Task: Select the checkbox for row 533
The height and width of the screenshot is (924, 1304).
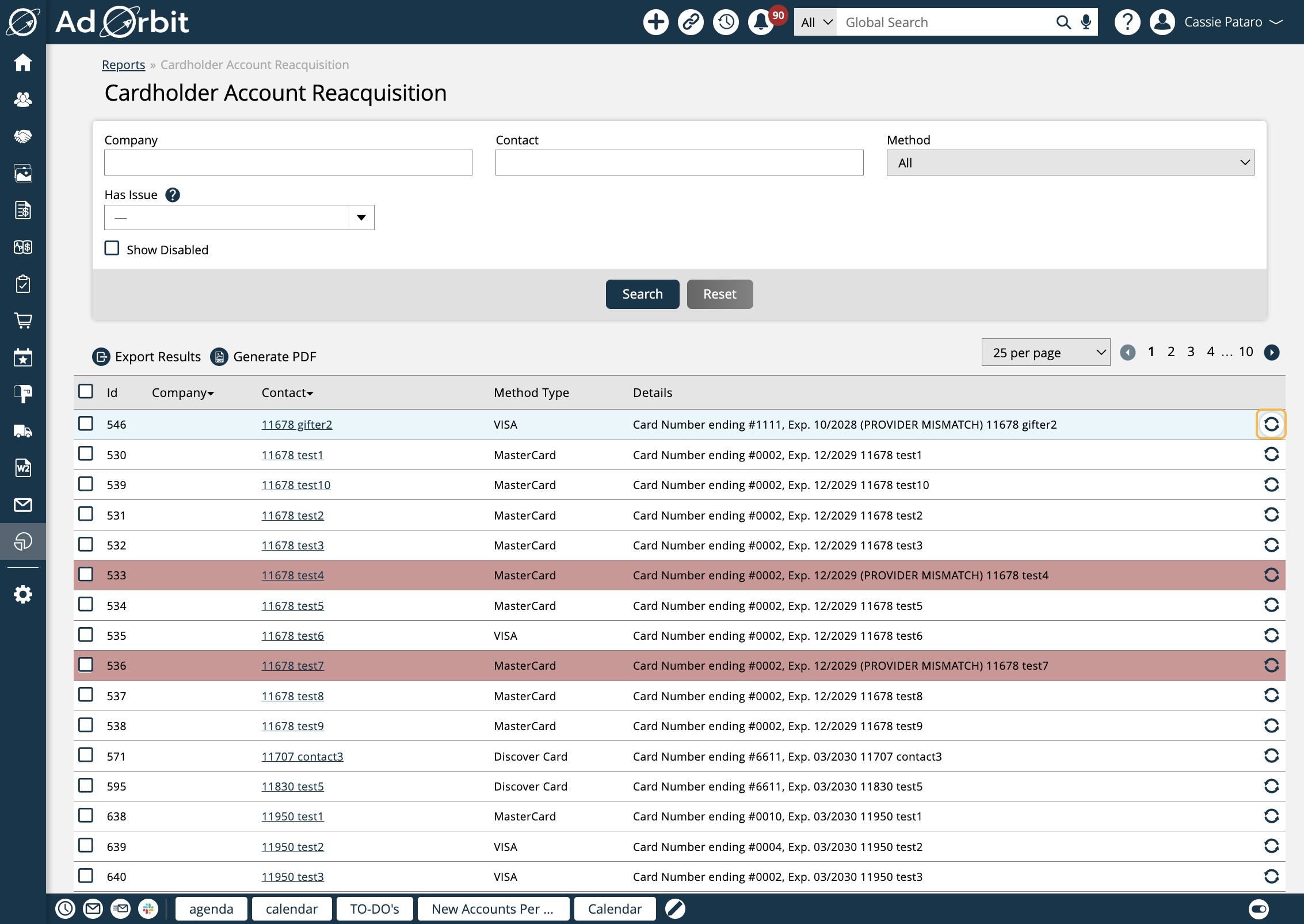Action: [x=86, y=575]
